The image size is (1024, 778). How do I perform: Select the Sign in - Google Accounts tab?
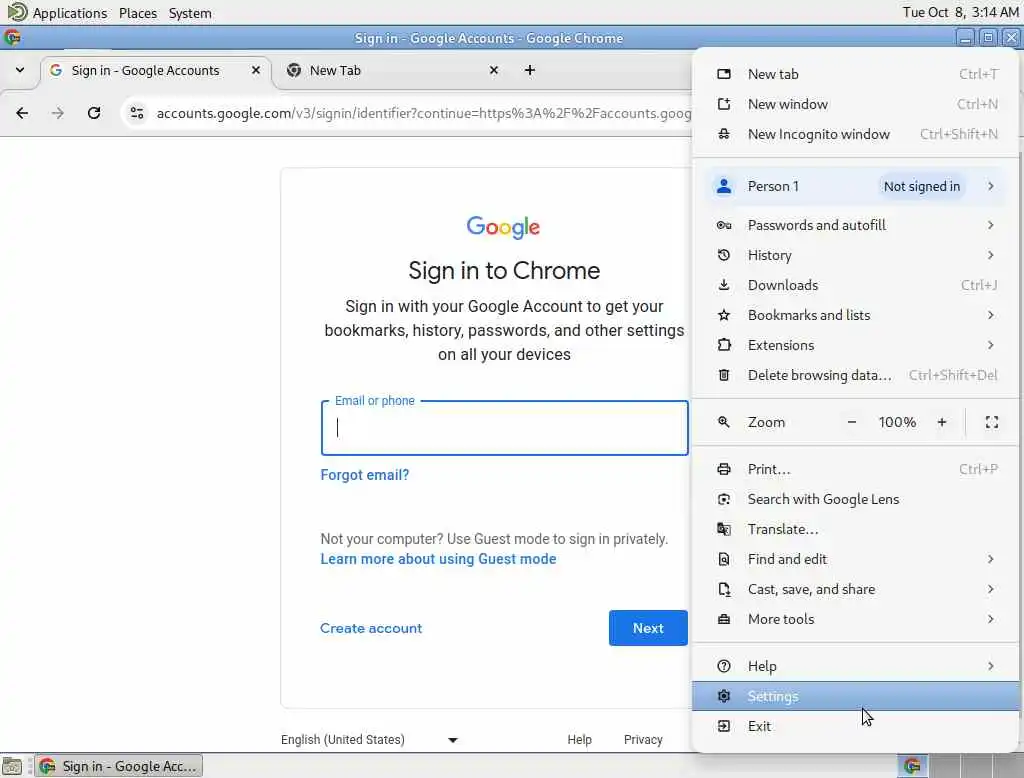click(155, 71)
